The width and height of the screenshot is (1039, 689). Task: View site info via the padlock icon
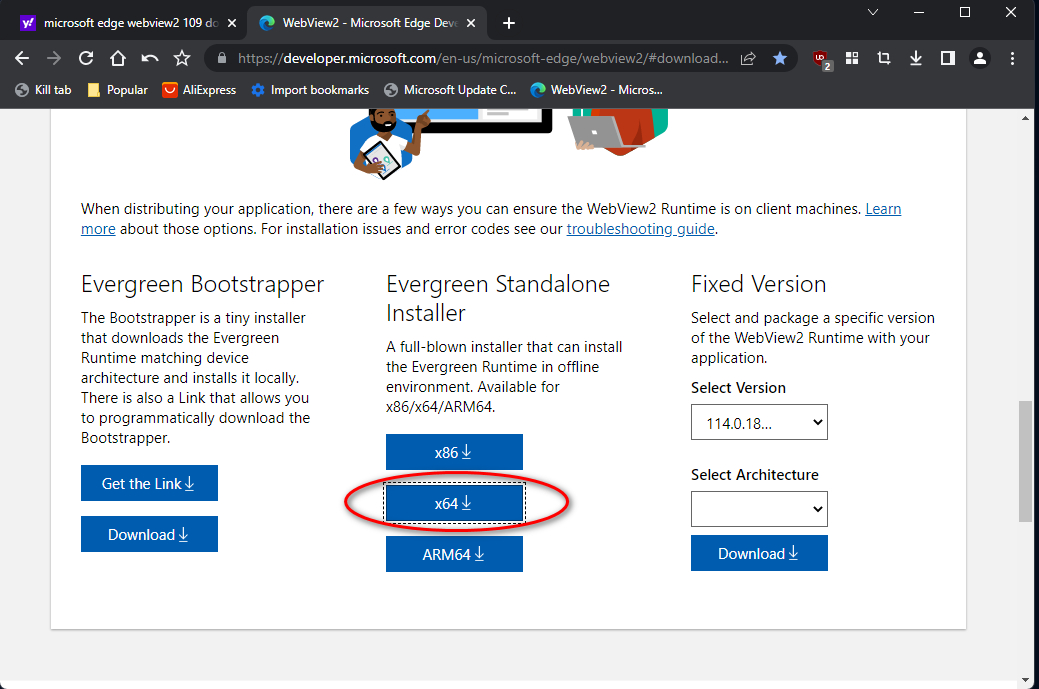click(x=222, y=58)
